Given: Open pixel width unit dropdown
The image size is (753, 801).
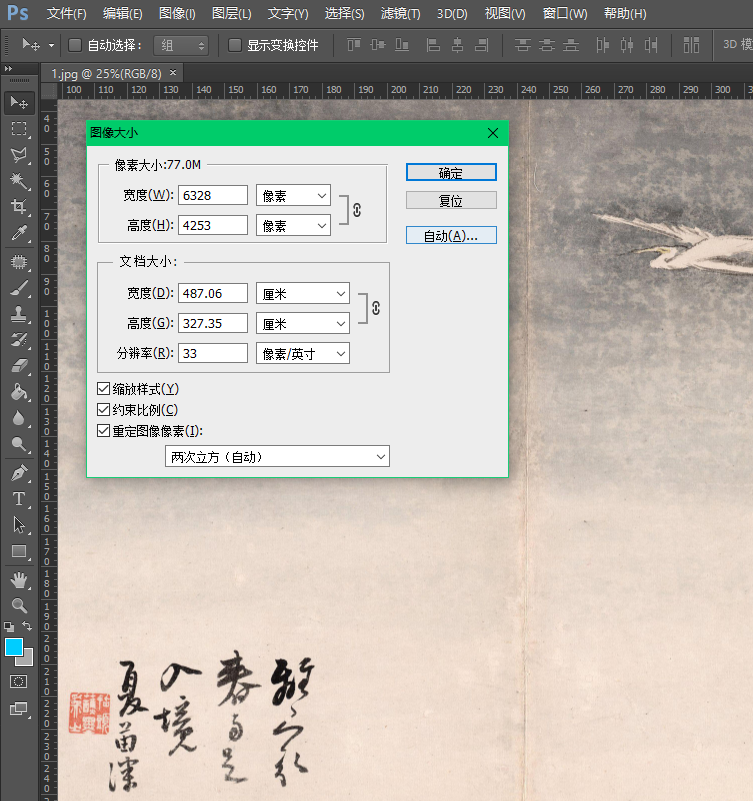Looking at the screenshot, I should pyautogui.click(x=293, y=195).
